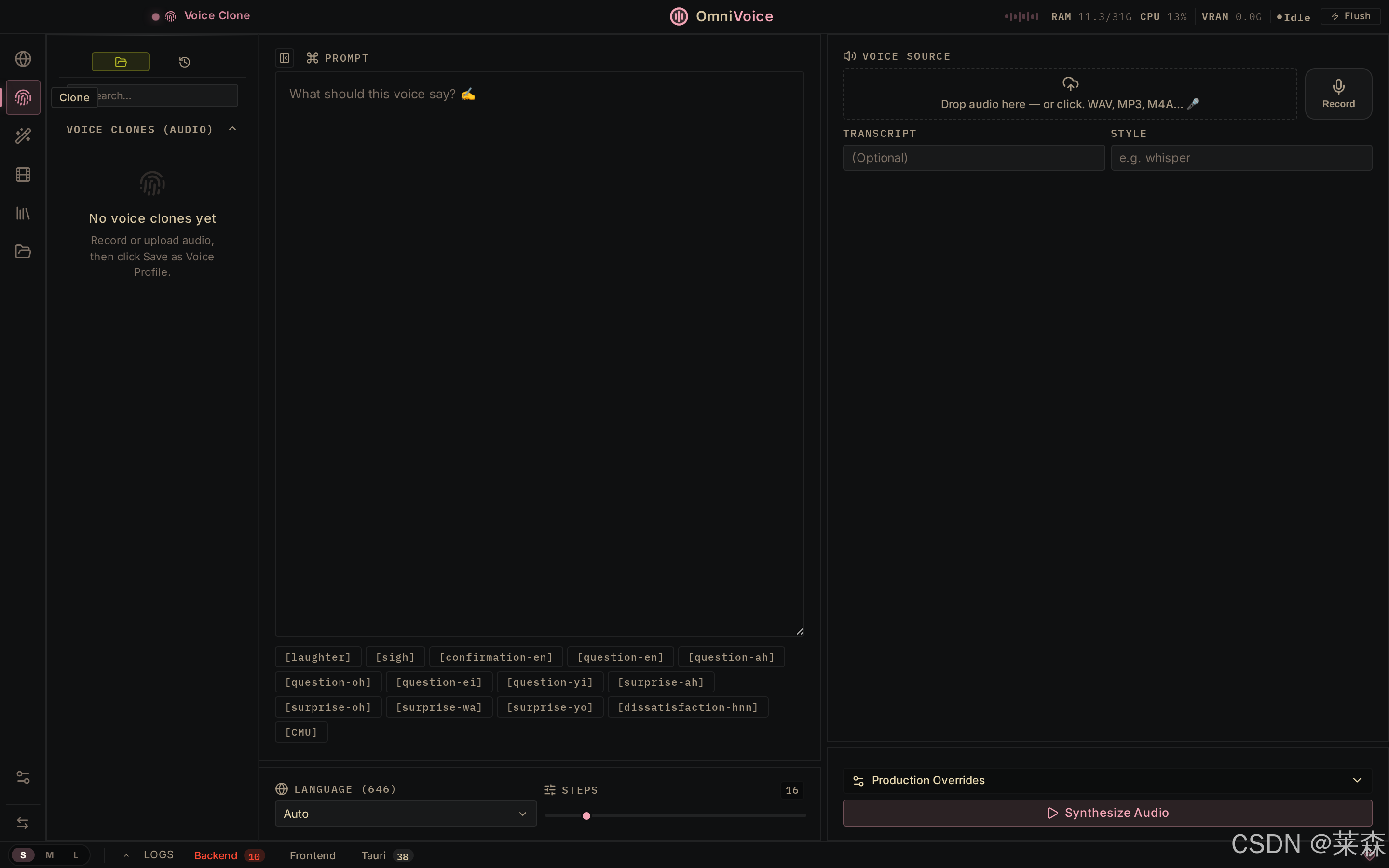1389x868 pixels.
Task: Insert the [surprise-yo] tag
Action: (550, 707)
